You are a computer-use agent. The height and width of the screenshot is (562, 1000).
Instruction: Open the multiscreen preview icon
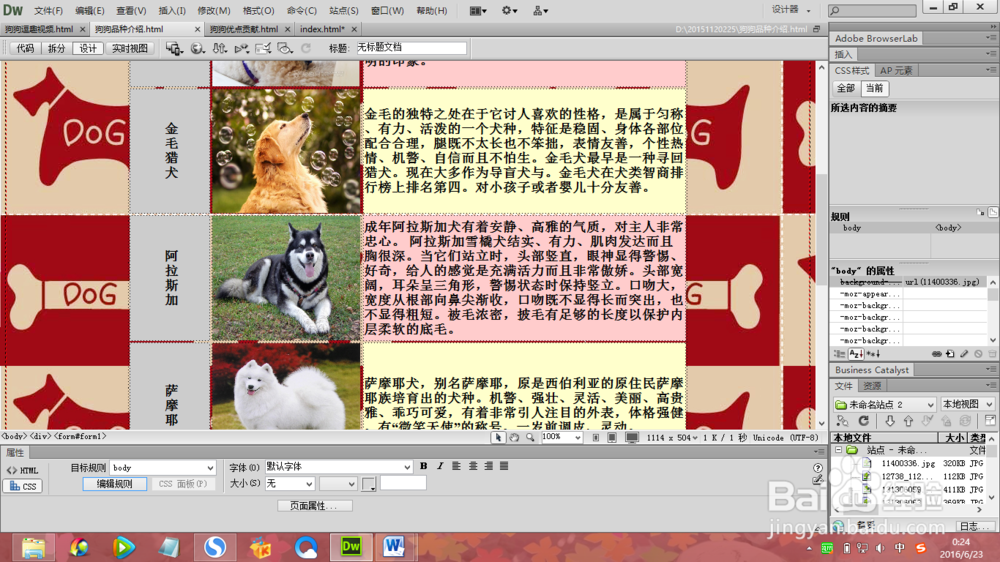(173, 48)
